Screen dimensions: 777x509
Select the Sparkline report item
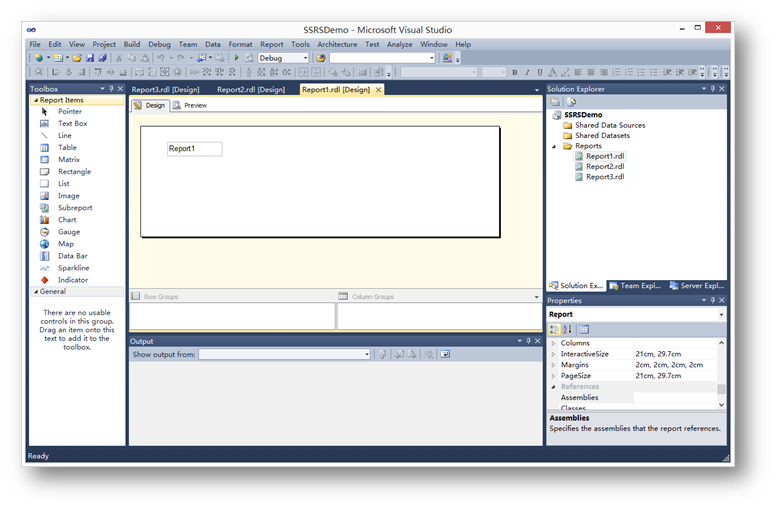[76, 268]
